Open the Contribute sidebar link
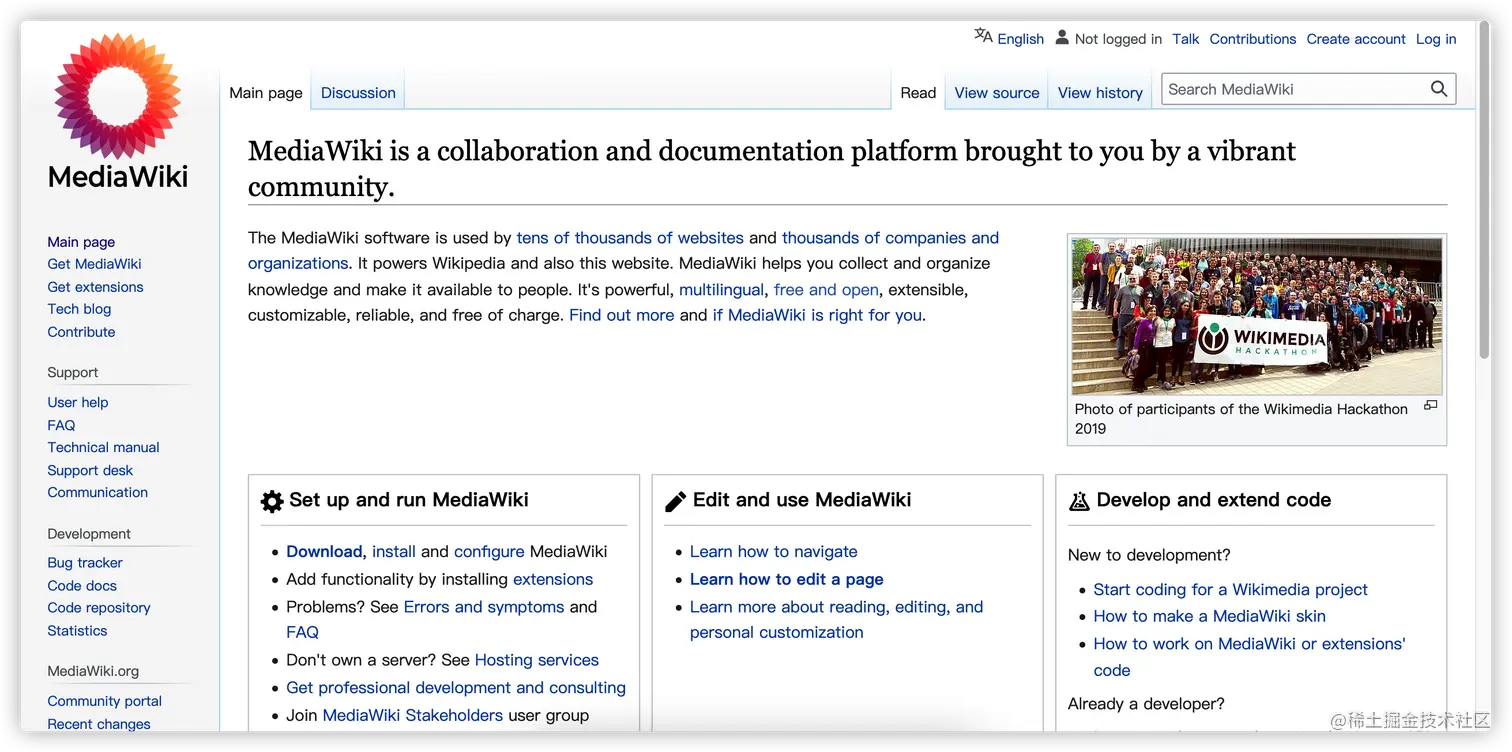The width and height of the screenshot is (1512, 752). point(81,332)
